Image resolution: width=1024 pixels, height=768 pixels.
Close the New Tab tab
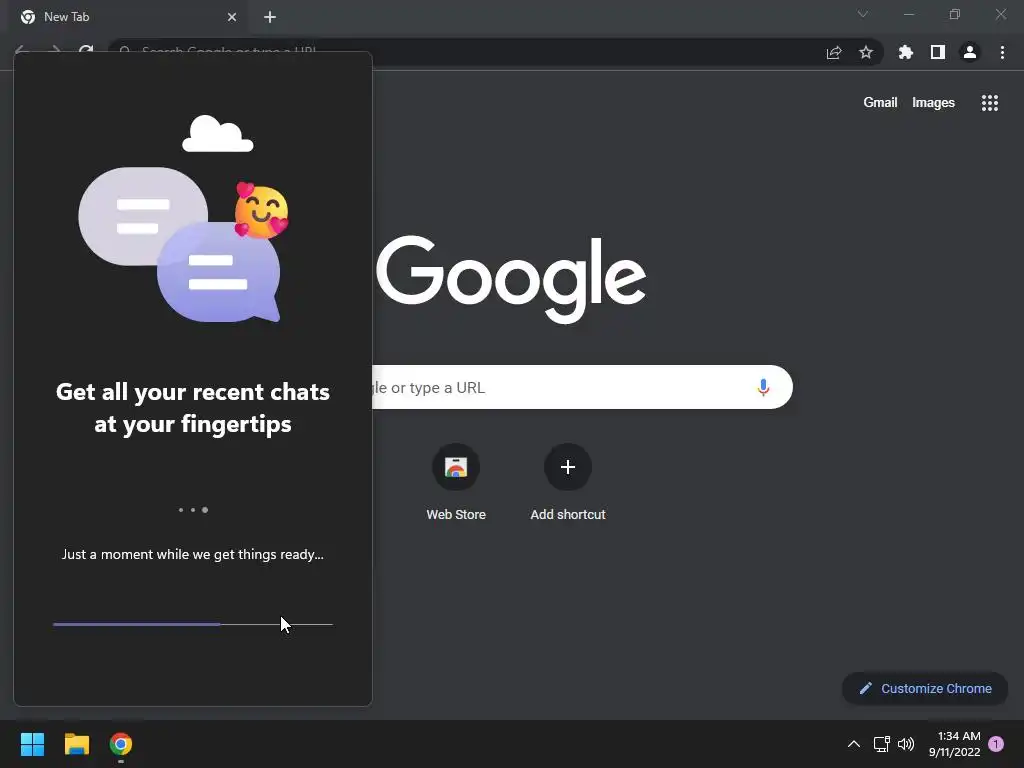click(232, 17)
